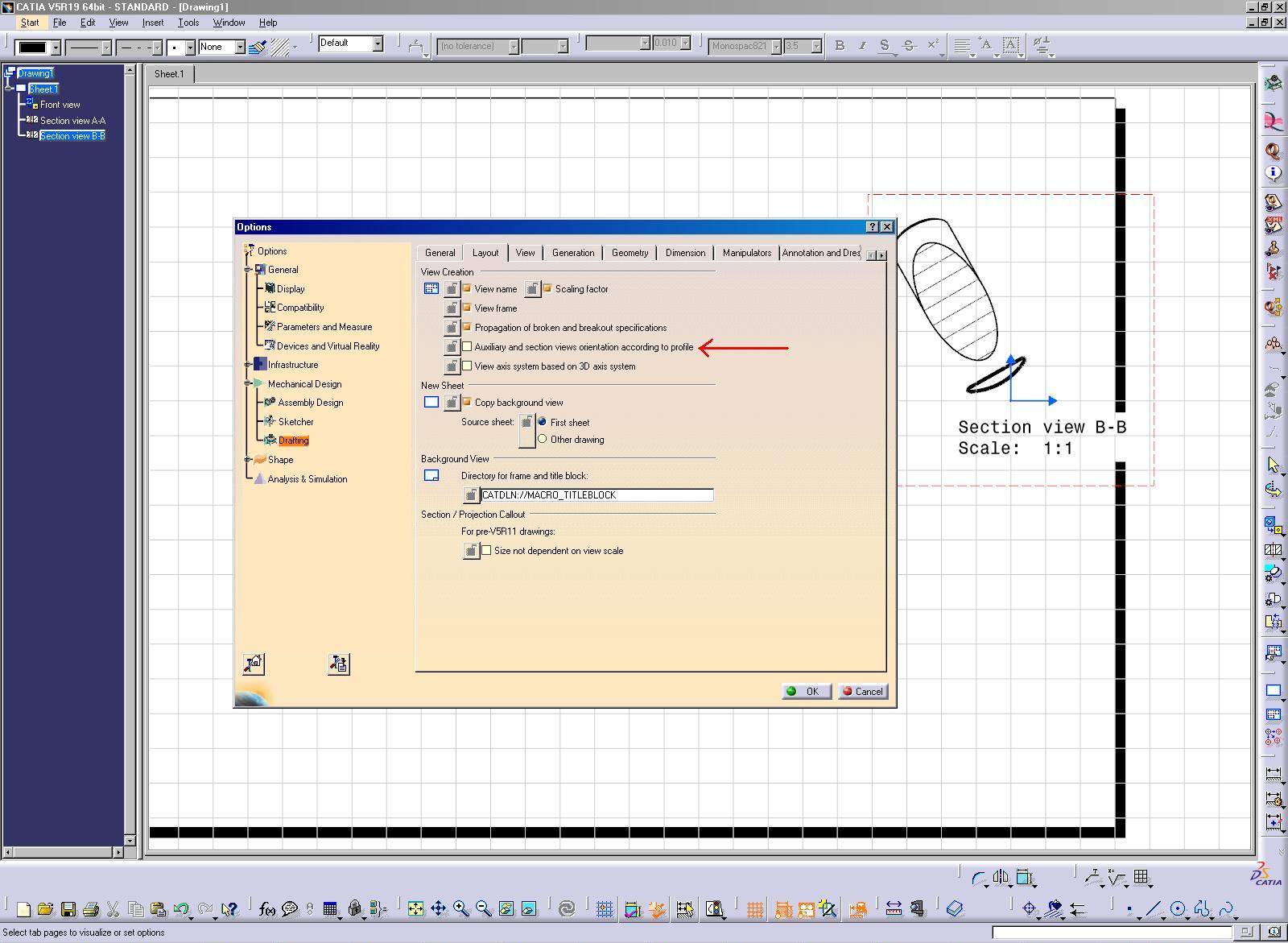Open the None pattern dropdown
The image size is (1288, 943).
click(x=239, y=48)
